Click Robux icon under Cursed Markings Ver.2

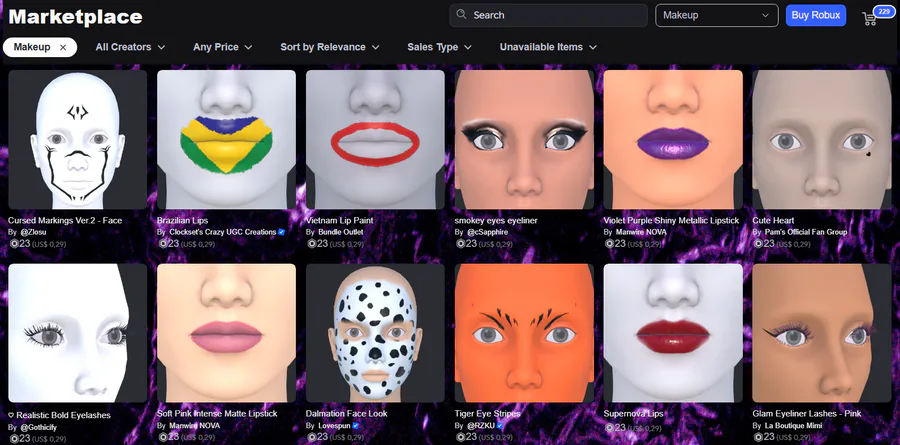point(14,243)
